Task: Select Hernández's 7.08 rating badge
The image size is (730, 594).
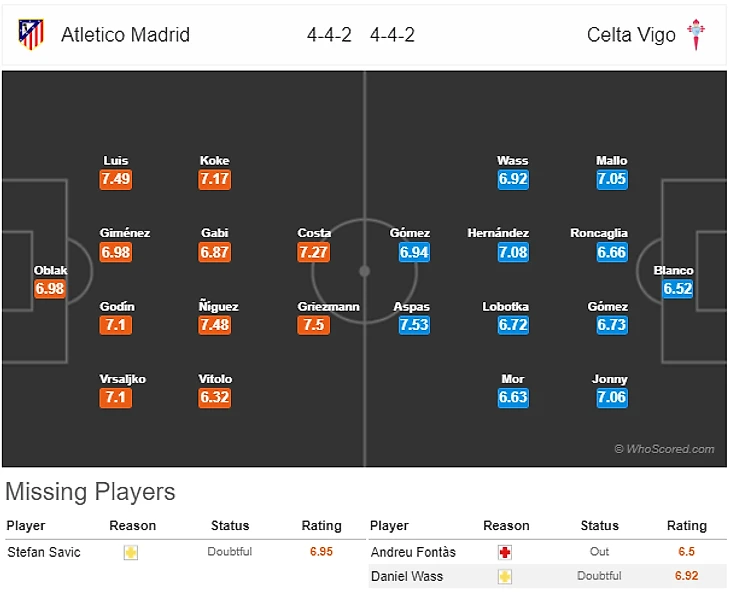Action: click(513, 252)
